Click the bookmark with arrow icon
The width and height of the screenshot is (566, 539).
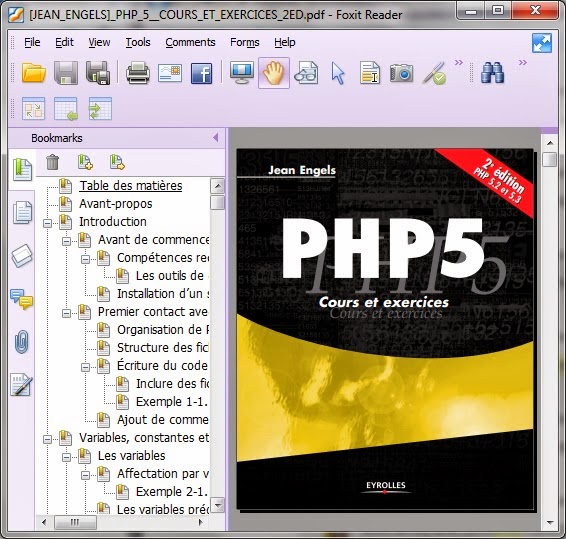[x=117, y=162]
